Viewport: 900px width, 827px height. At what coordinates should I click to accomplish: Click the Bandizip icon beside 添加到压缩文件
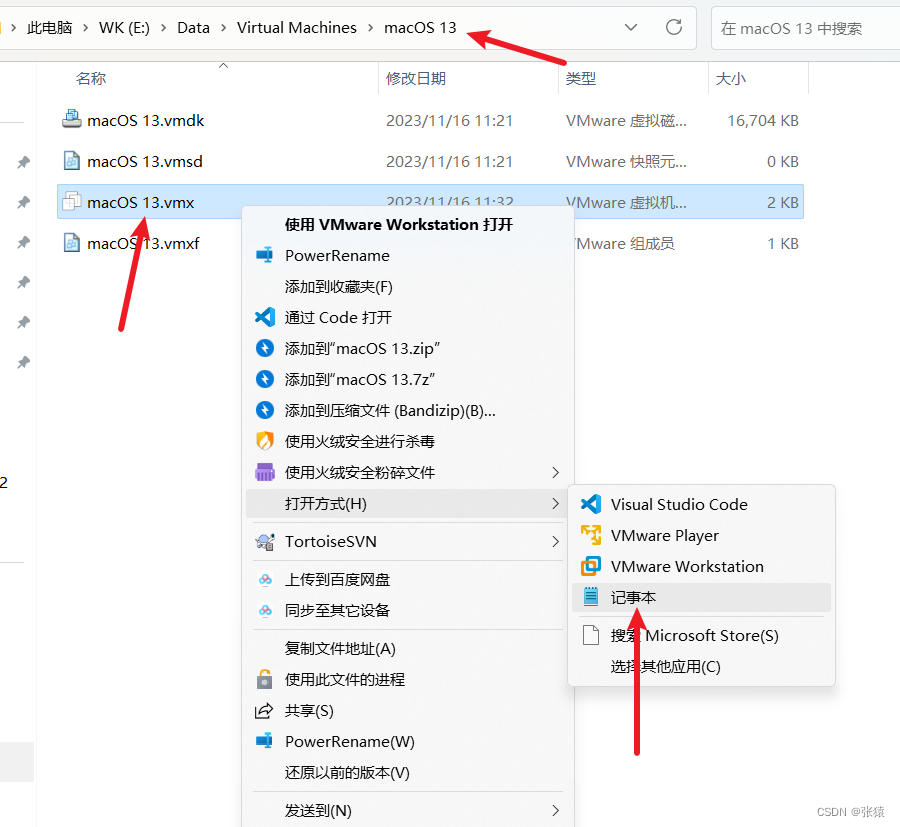click(x=265, y=410)
